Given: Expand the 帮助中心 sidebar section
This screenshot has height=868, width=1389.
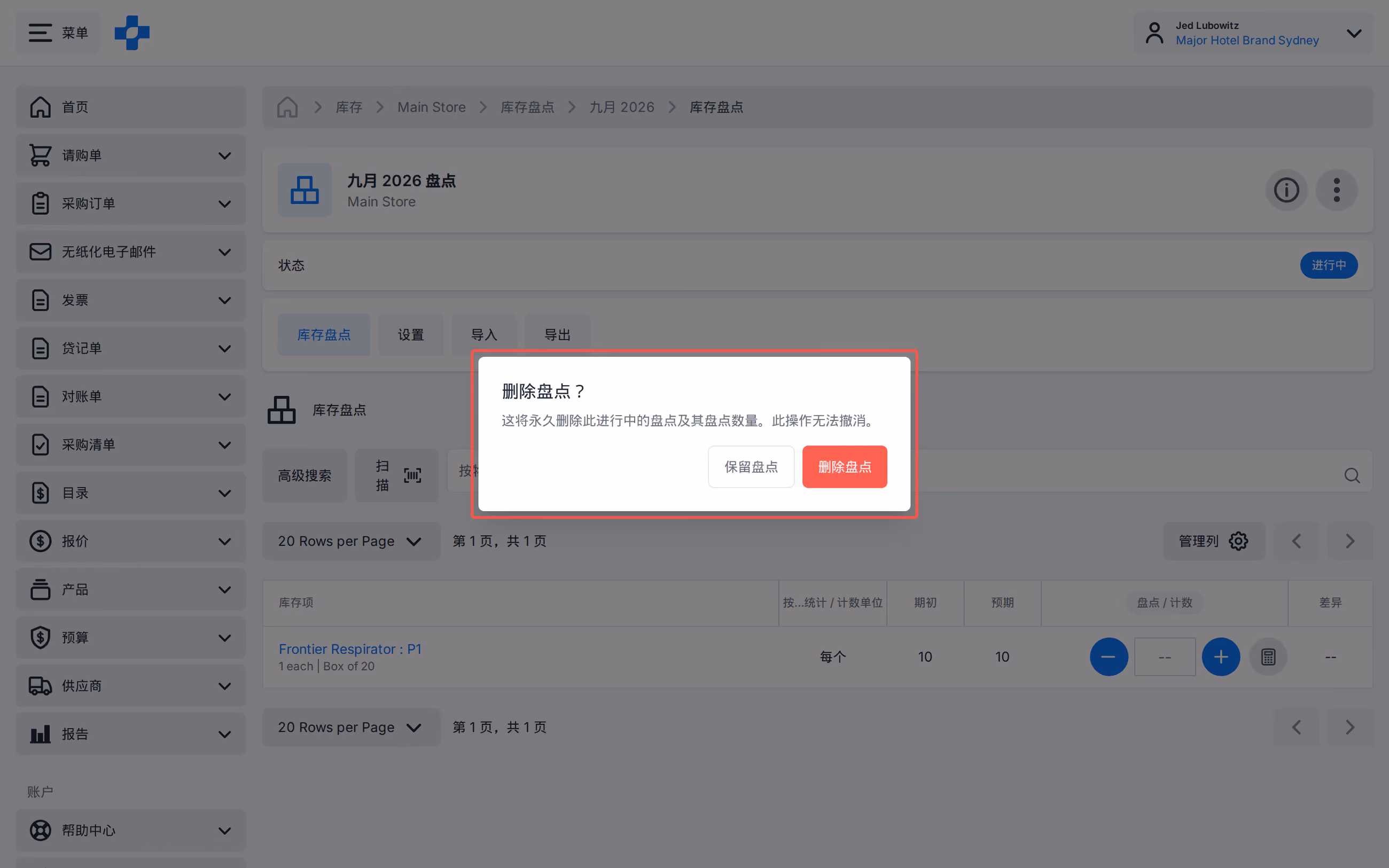Looking at the screenshot, I should pos(131,831).
